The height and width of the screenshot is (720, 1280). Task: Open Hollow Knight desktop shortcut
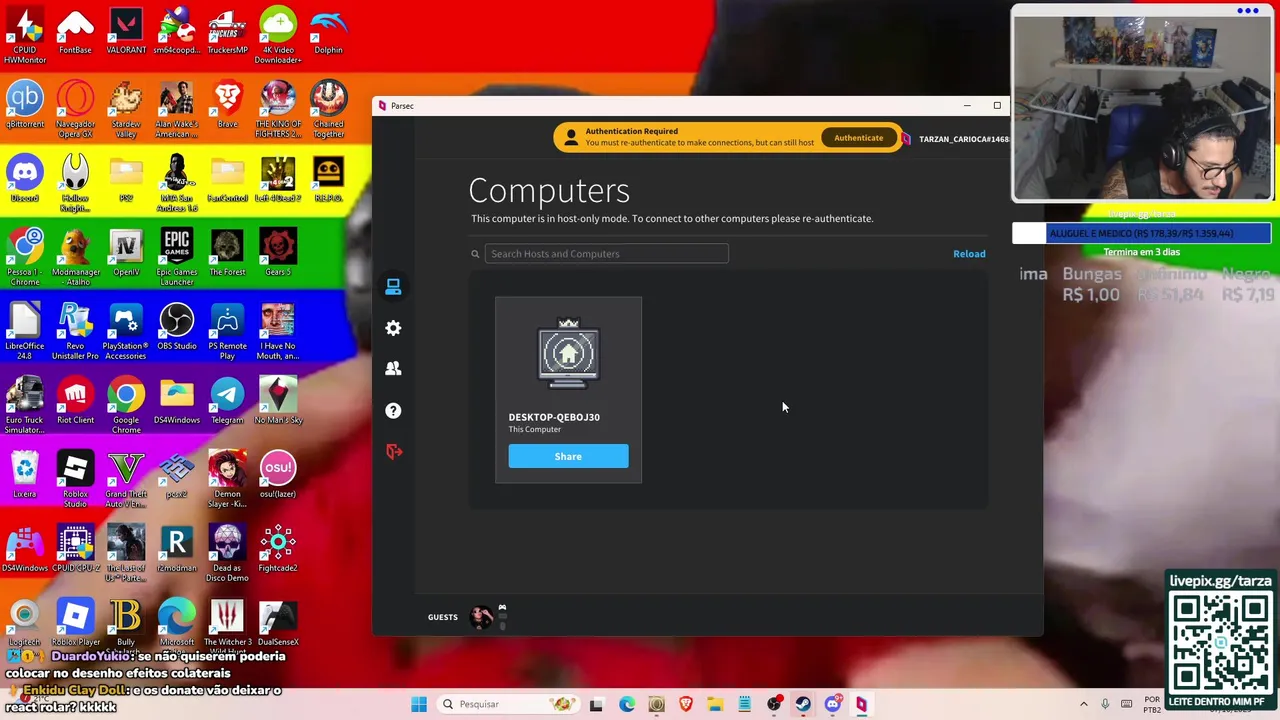pos(76,183)
